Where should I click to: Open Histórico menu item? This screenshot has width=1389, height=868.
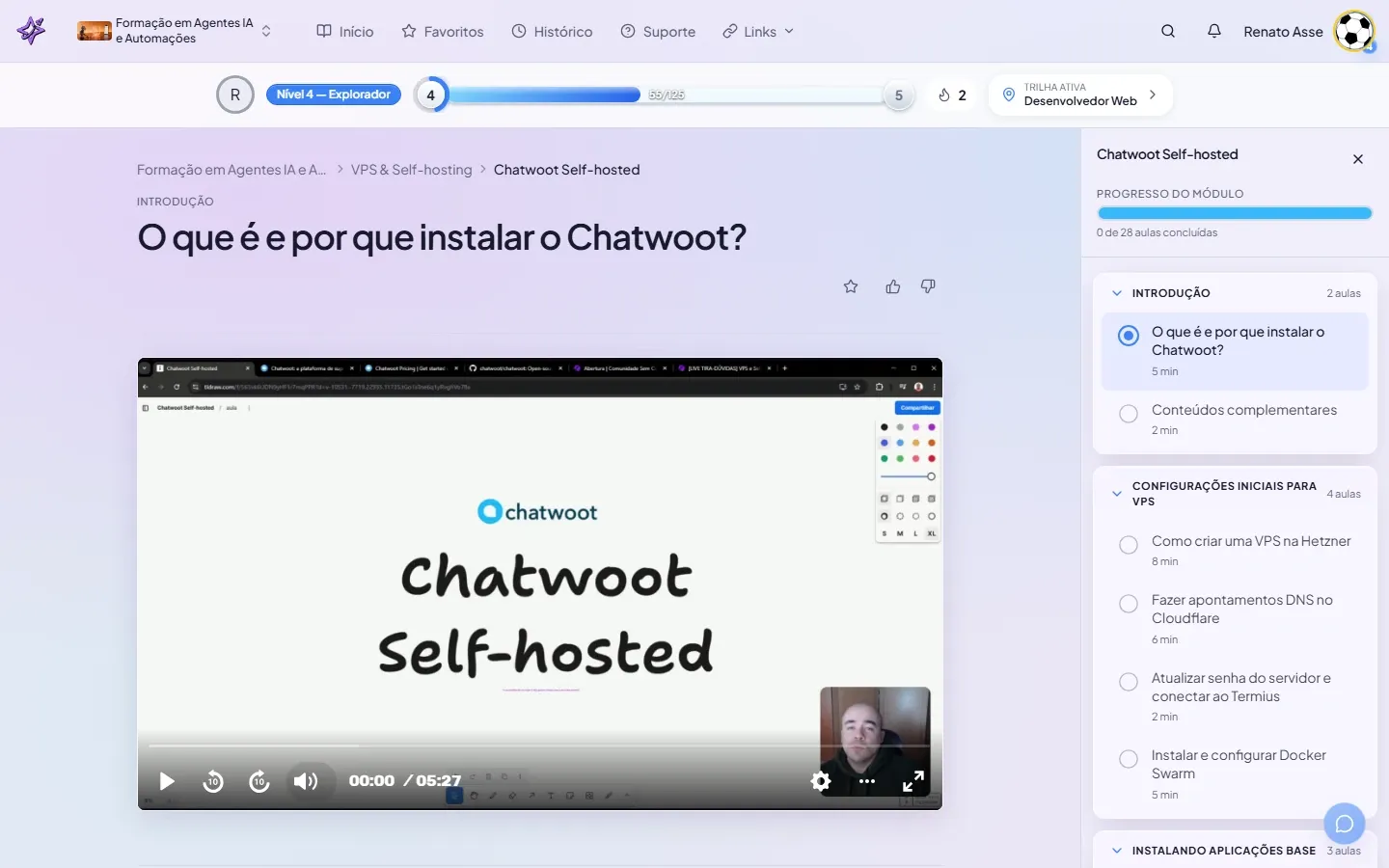click(x=552, y=31)
